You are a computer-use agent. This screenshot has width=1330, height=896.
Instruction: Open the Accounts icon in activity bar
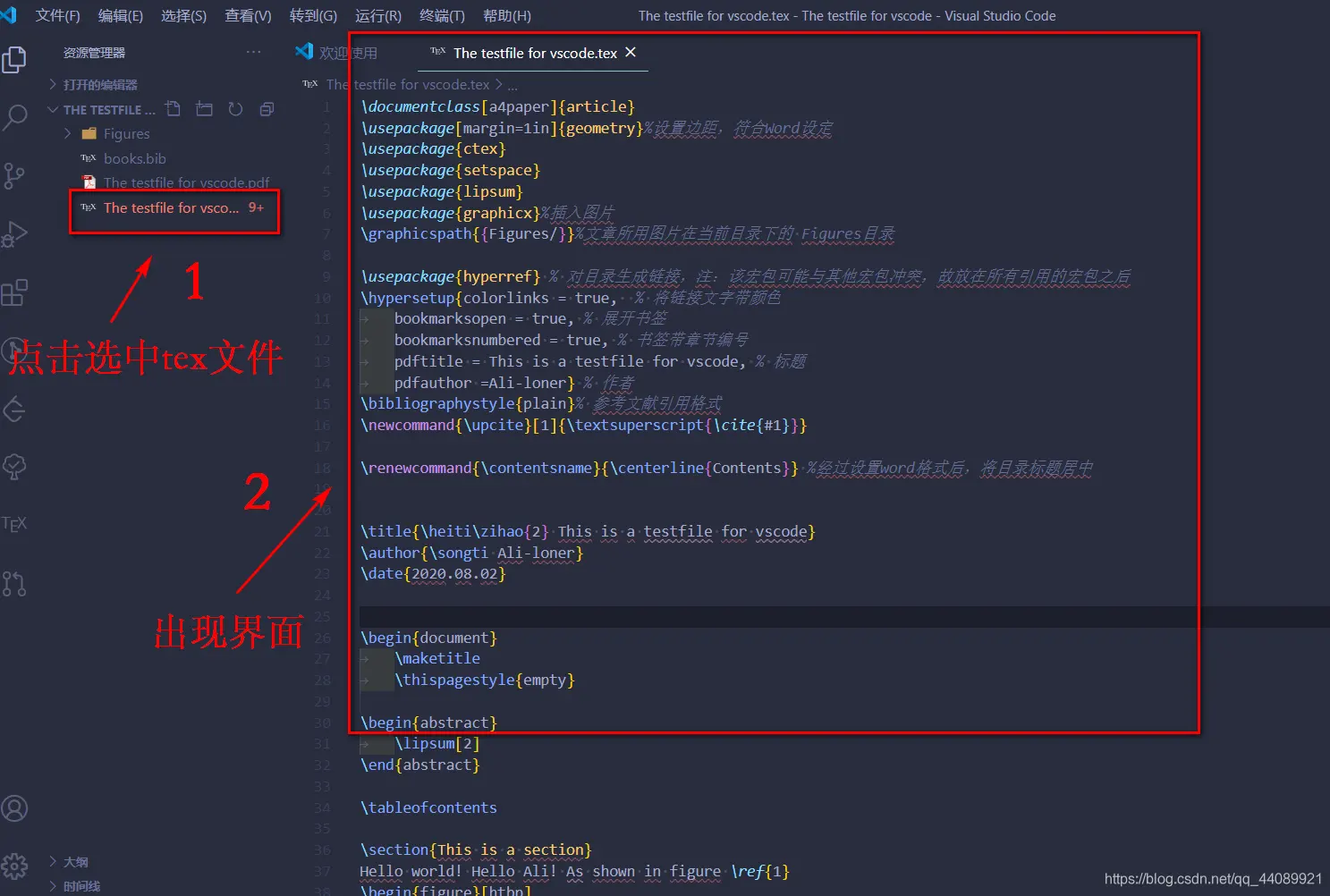[x=15, y=808]
